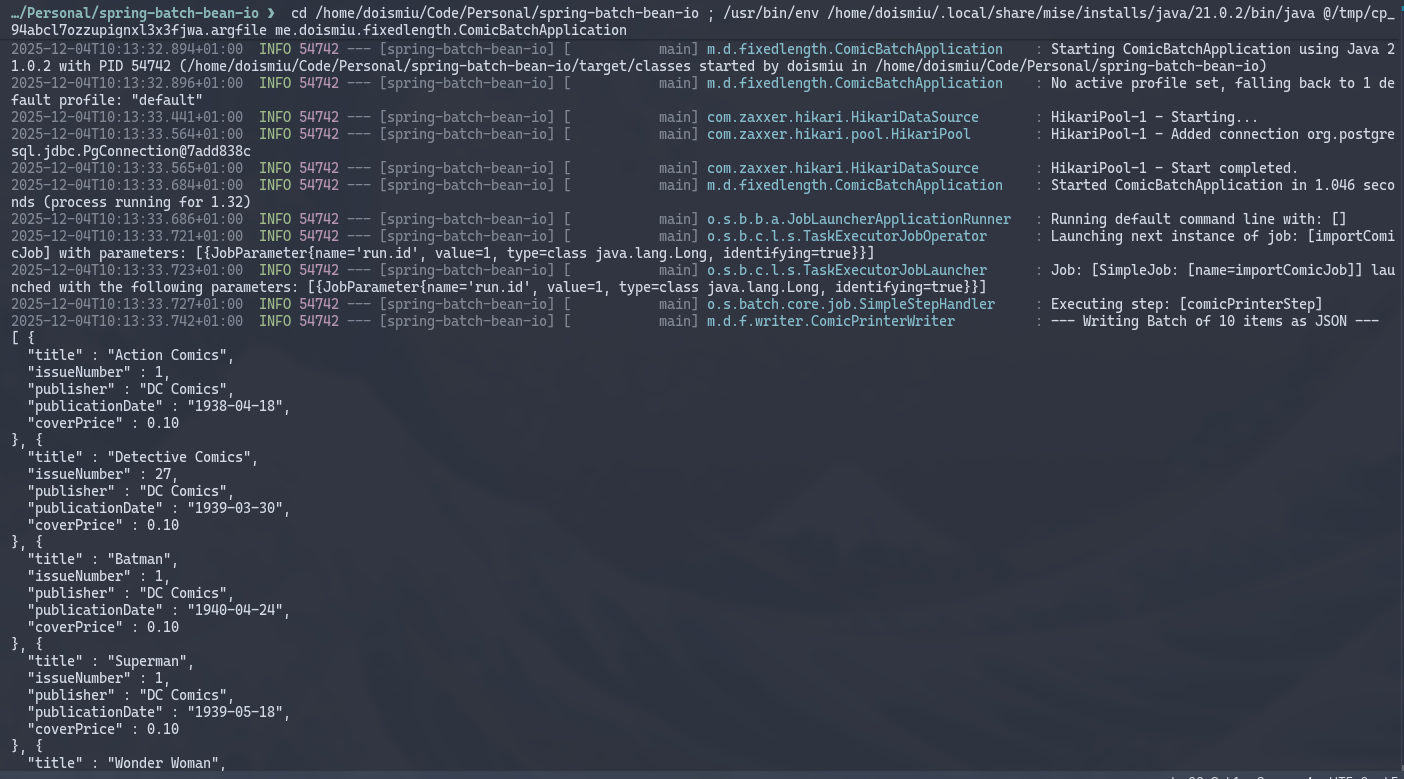The image size is (1404, 779).
Task: Select the "Superman" title value
Action: point(148,661)
